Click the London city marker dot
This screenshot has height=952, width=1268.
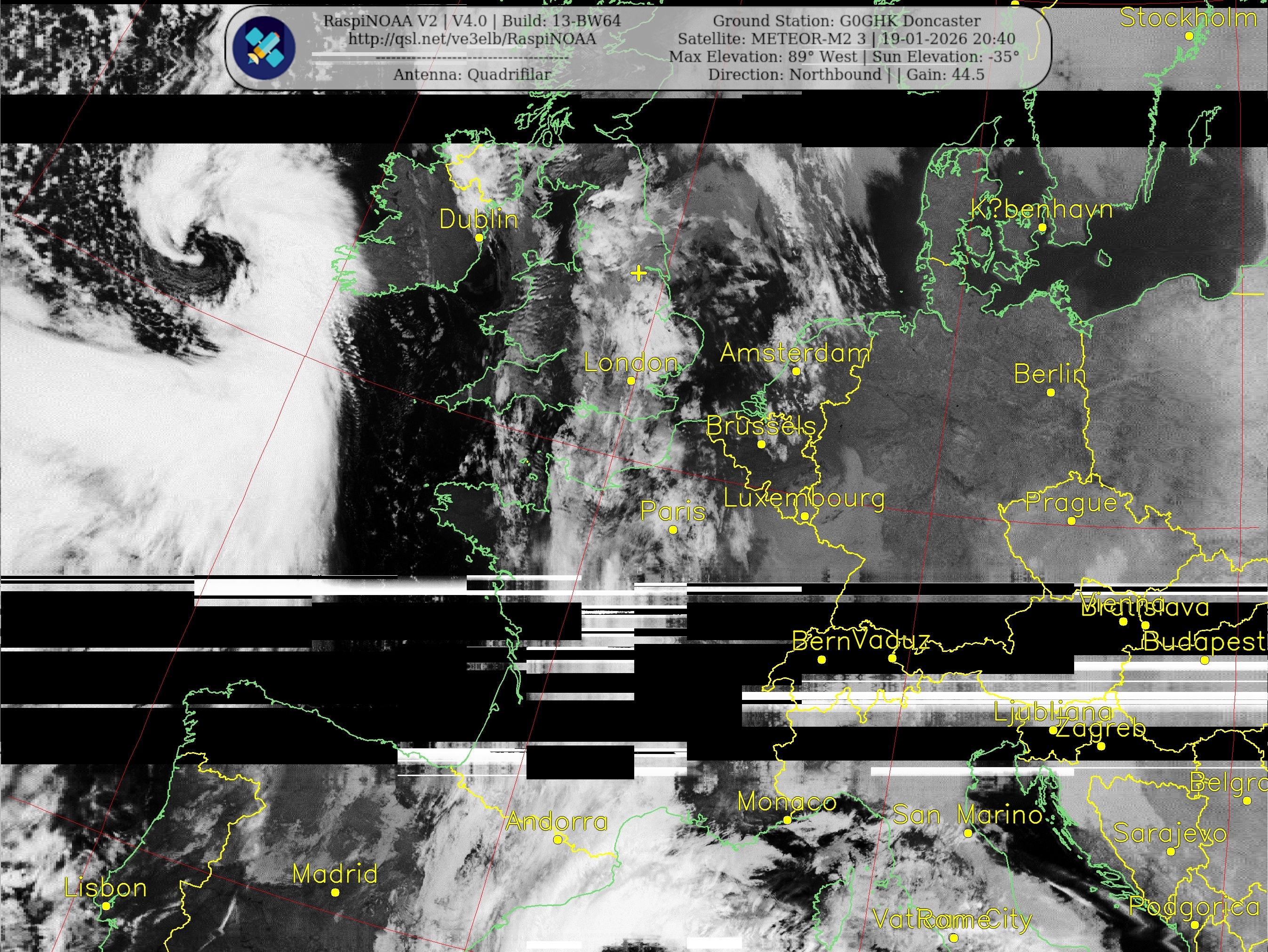631,381
